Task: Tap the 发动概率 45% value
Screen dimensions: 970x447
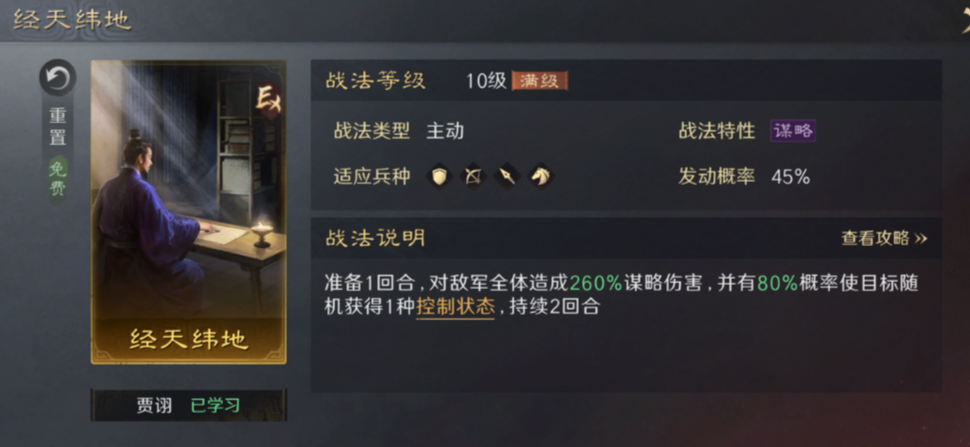Action: click(x=791, y=177)
